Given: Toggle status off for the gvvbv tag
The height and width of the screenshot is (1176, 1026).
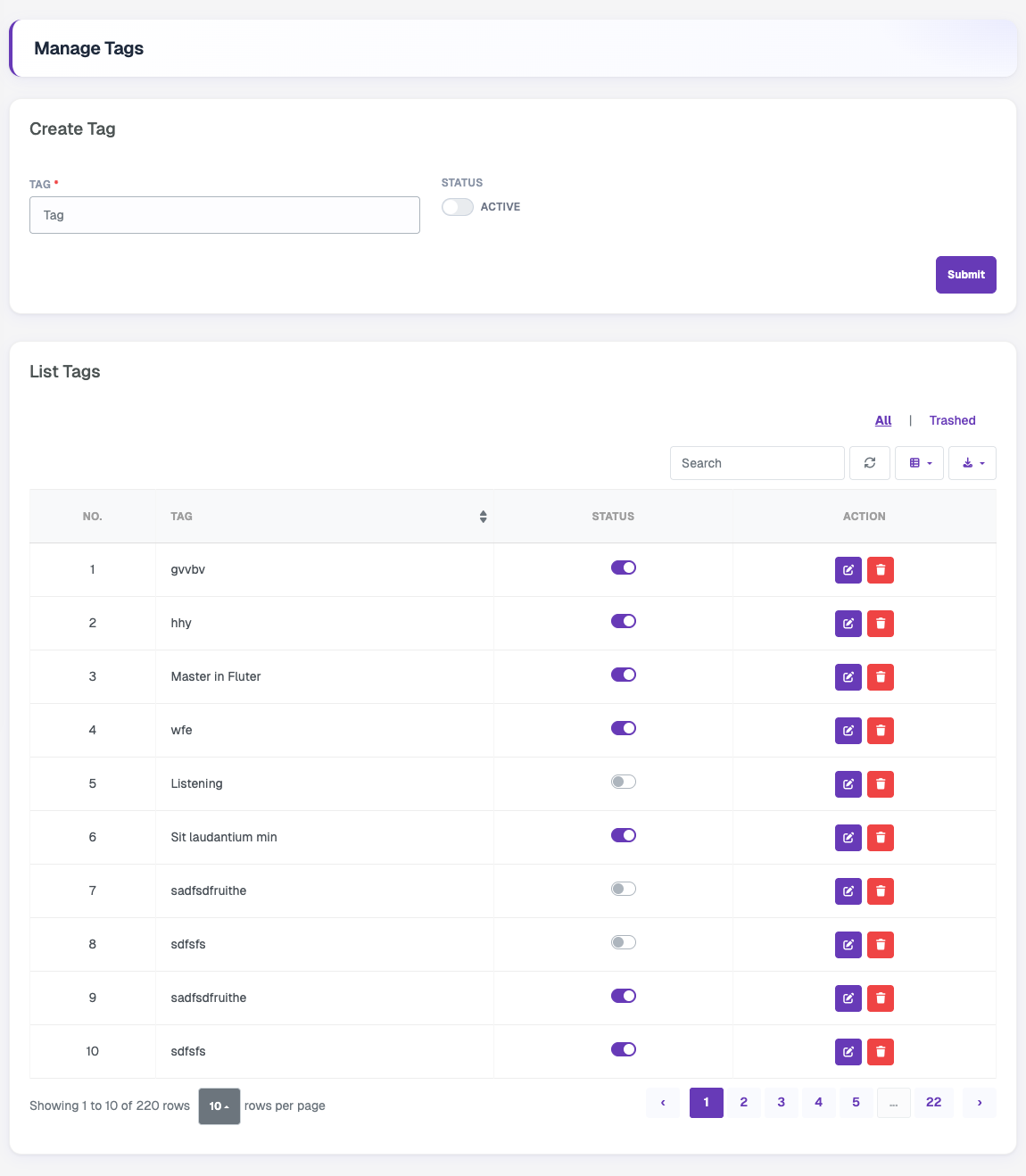Looking at the screenshot, I should click(x=624, y=567).
